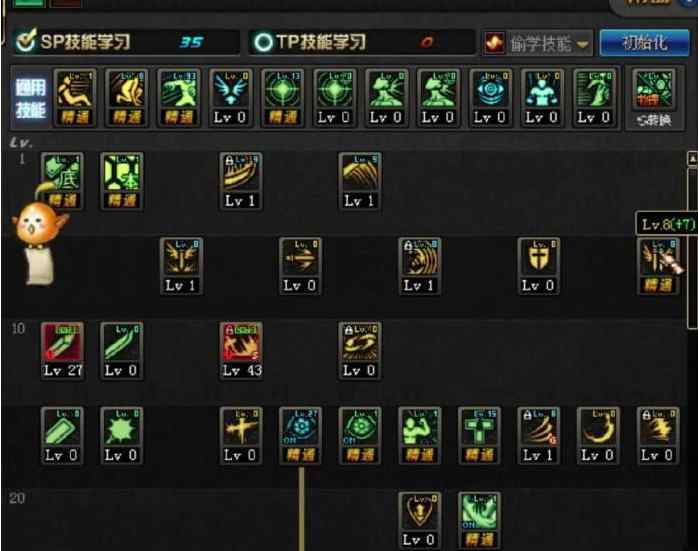The width and height of the screenshot is (698, 551).
Task: Select the green flexing muscle skill icon
Action: pyautogui.click(x=419, y=435)
